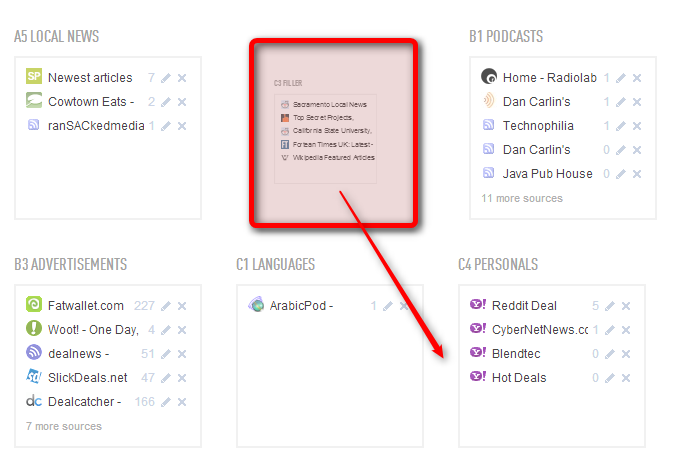Click the Radiolab favicon icon
Image resolution: width=674 pixels, height=469 pixels.
click(489, 77)
